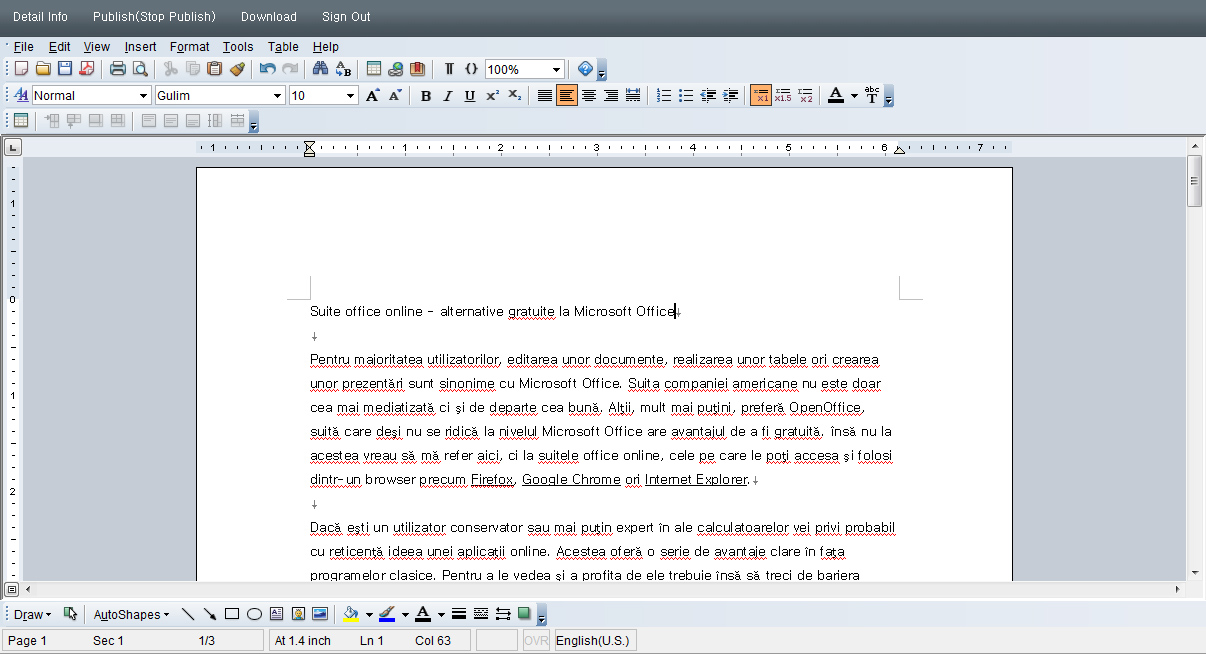The image size is (1206, 654).
Task: Click the curly braces field codes icon
Action: pos(471,69)
